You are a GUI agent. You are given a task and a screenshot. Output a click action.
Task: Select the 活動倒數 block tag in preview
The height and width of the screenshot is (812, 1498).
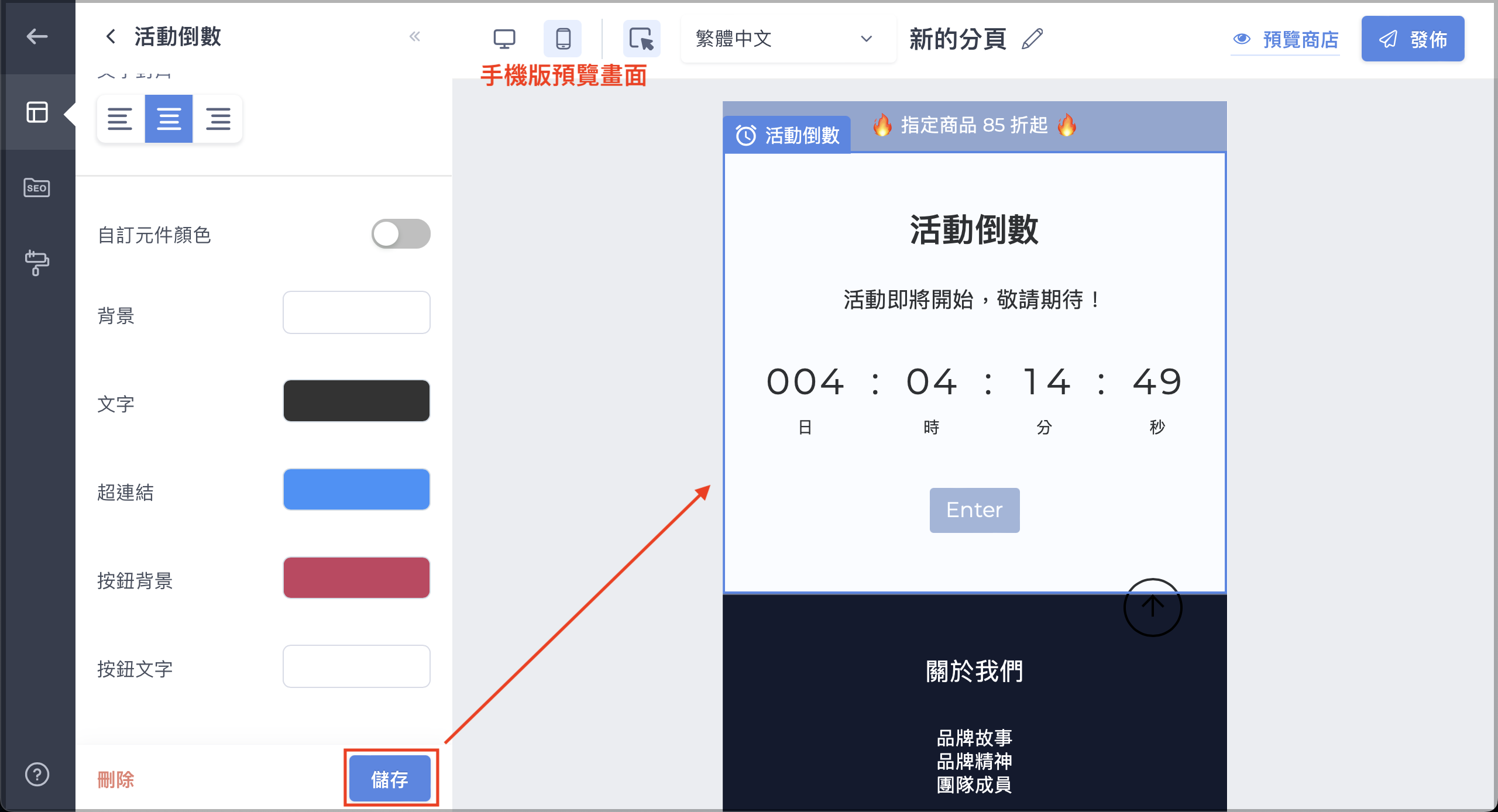pos(788,135)
